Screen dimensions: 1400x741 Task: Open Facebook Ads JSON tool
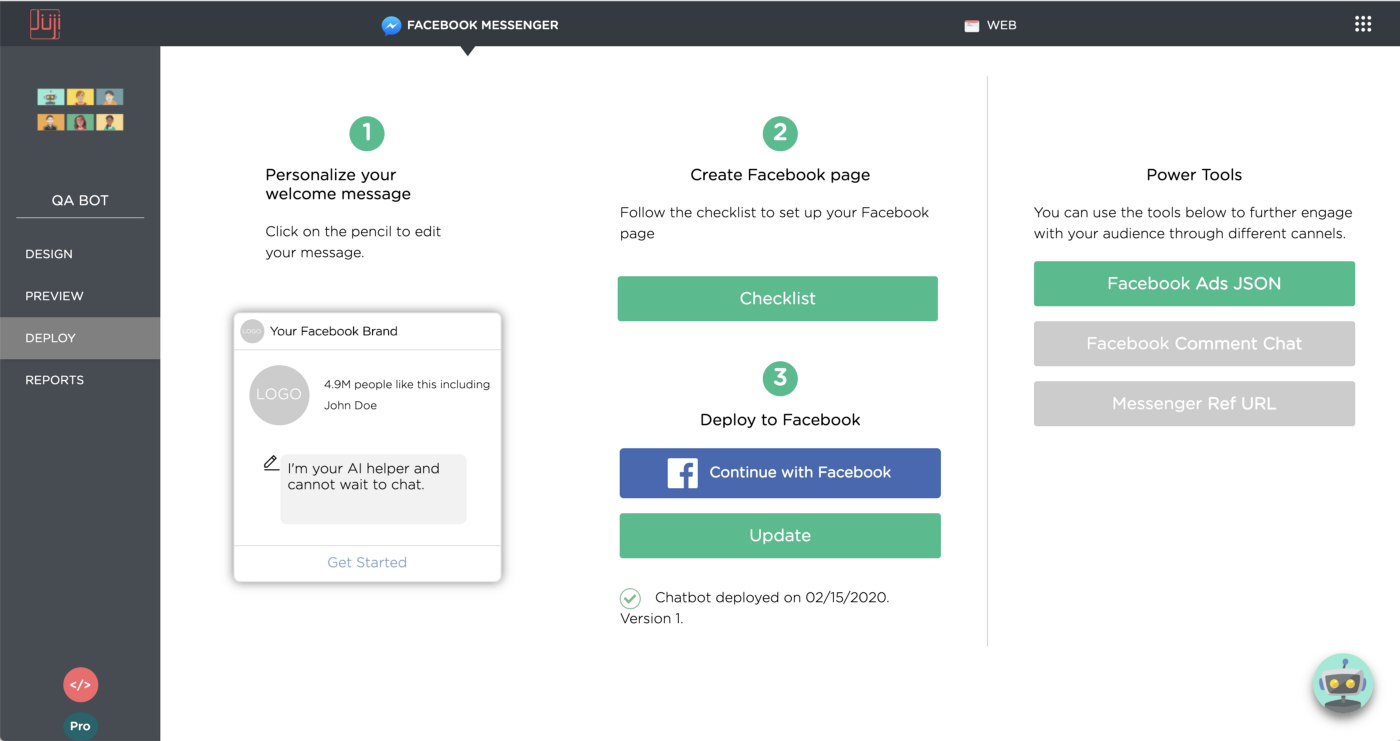(x=1194, y=283)
